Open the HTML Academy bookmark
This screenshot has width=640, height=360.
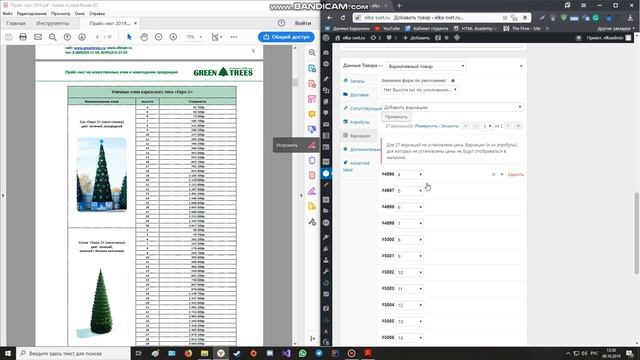(476, 29)
